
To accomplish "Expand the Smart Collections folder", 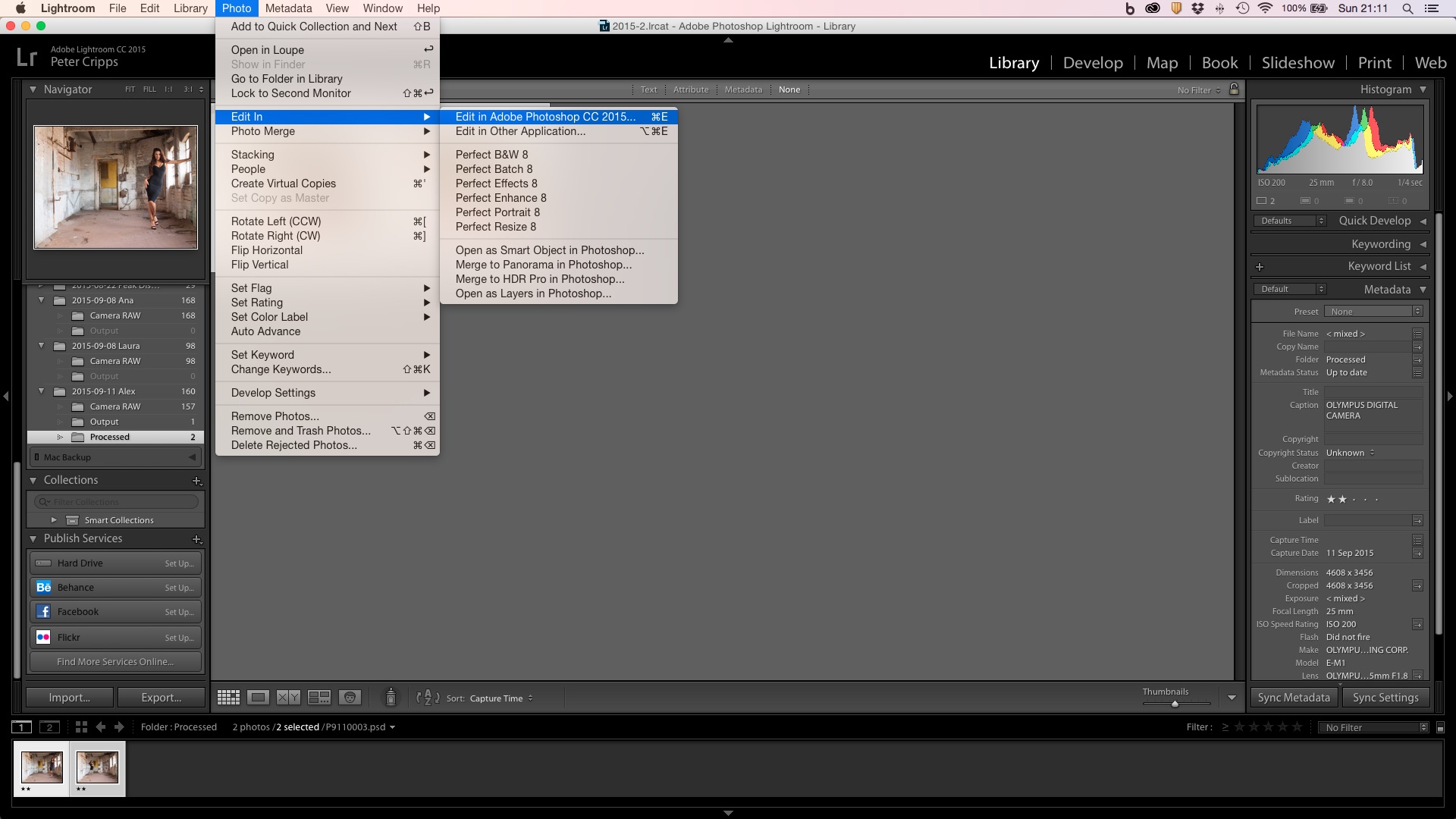I will 54,520.
